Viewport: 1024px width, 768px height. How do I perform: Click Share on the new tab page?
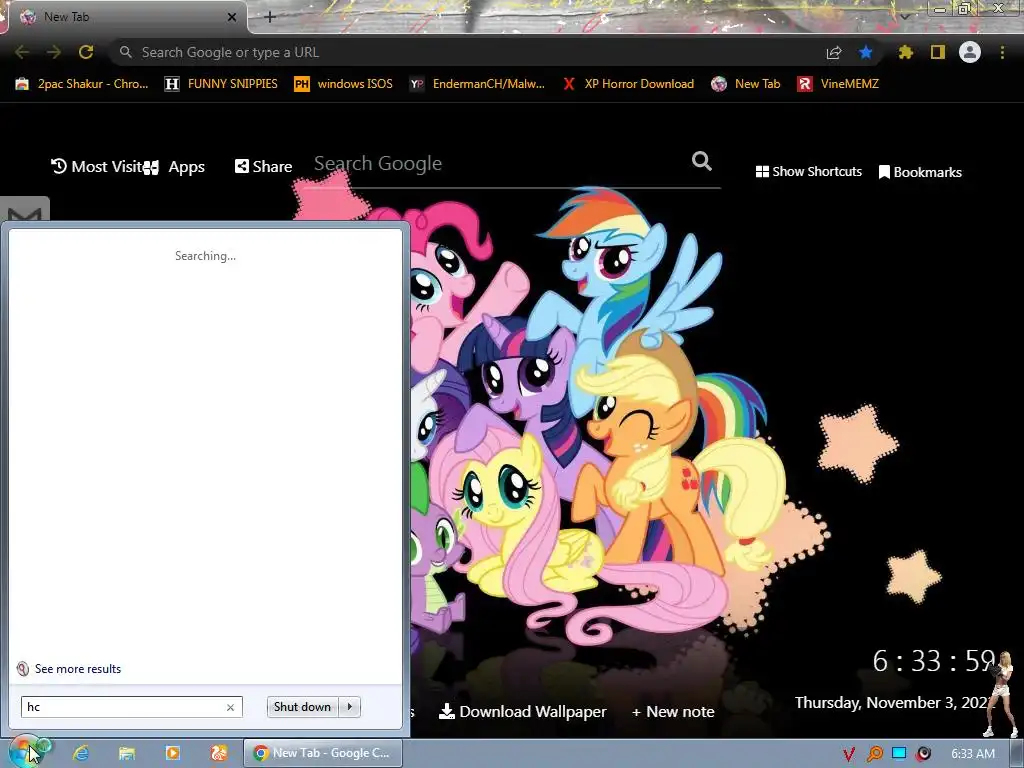(x=264, y=167)
